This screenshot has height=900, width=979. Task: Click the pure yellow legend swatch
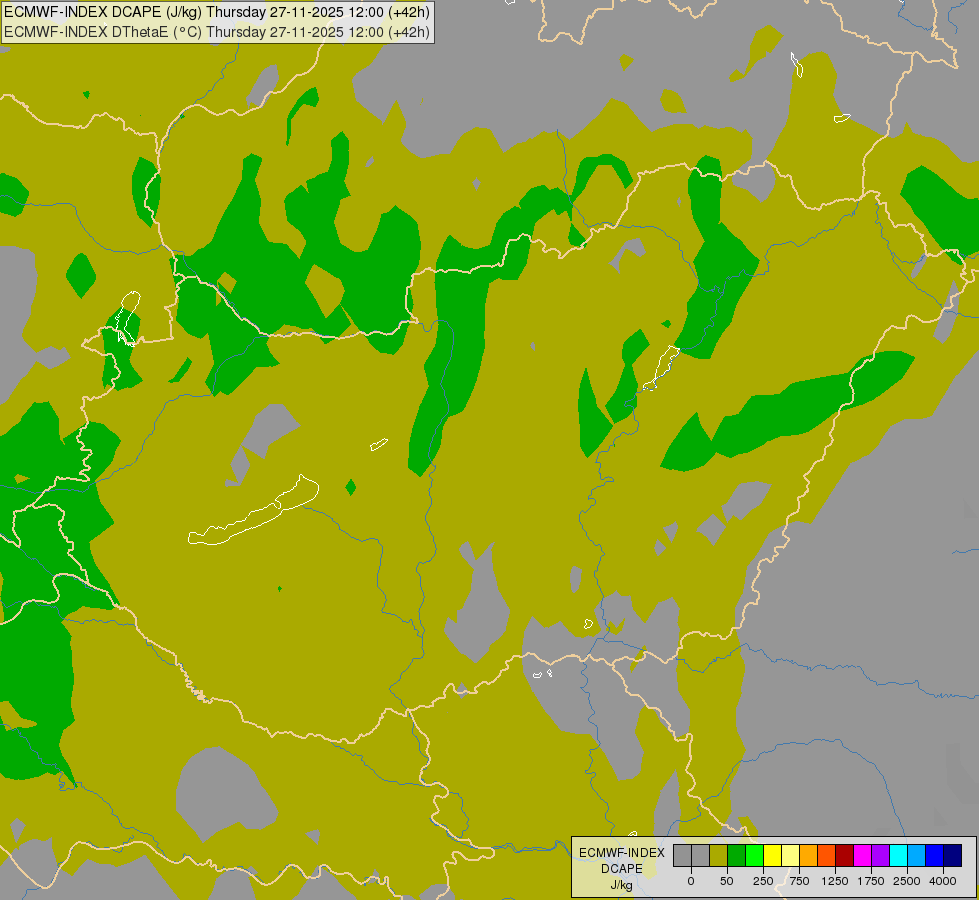772,855
